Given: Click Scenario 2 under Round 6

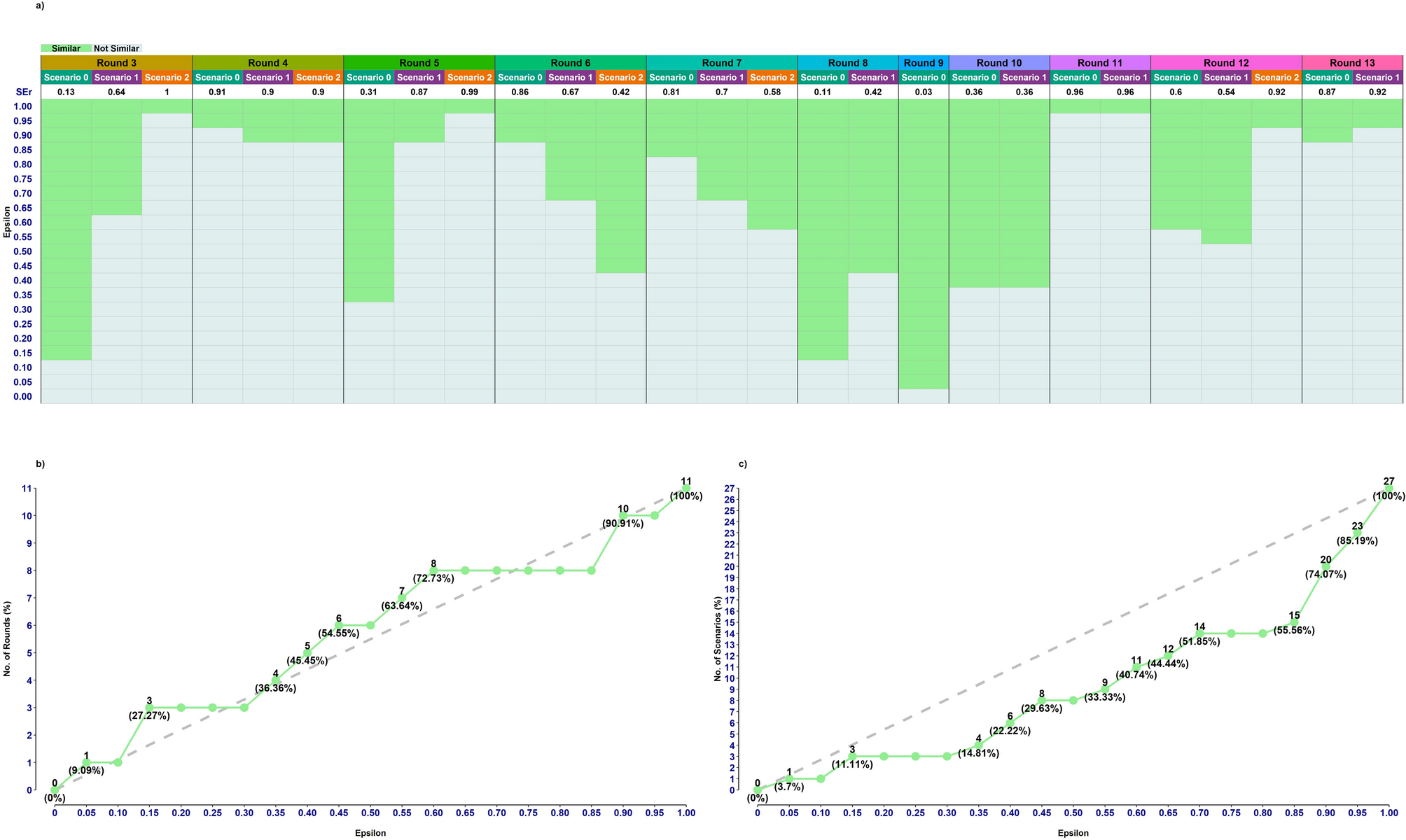Looking at the screenshot, I should [x=620, y=78].
